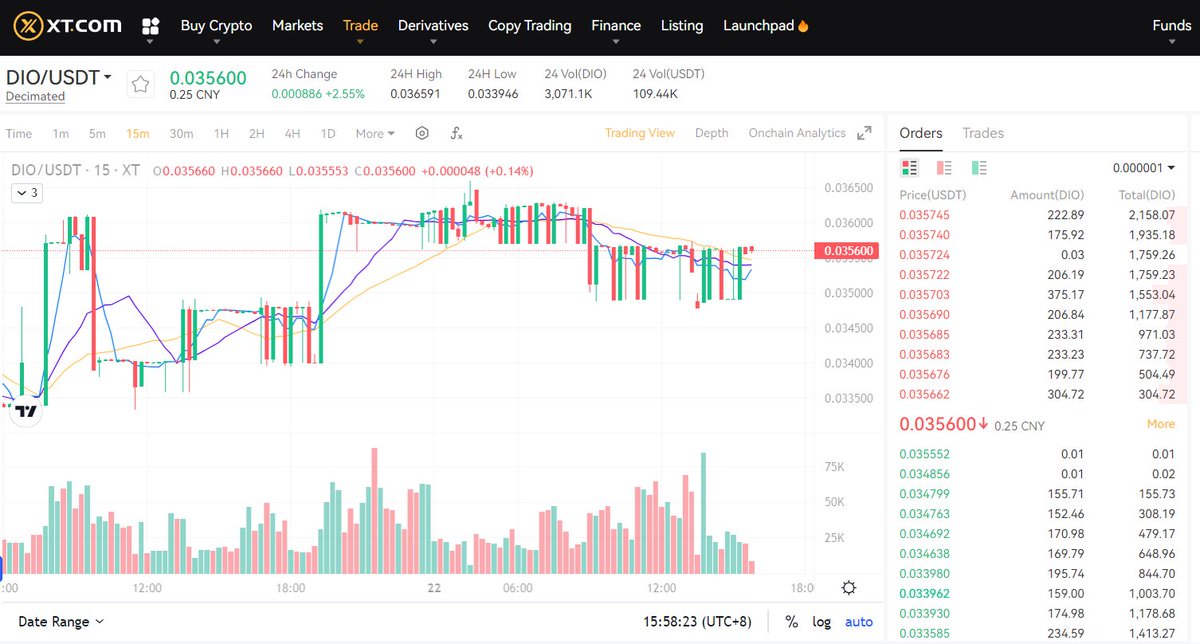Toggle auto scale on chart
Screen dimensions: 1200x644
(x=859, y=622)
